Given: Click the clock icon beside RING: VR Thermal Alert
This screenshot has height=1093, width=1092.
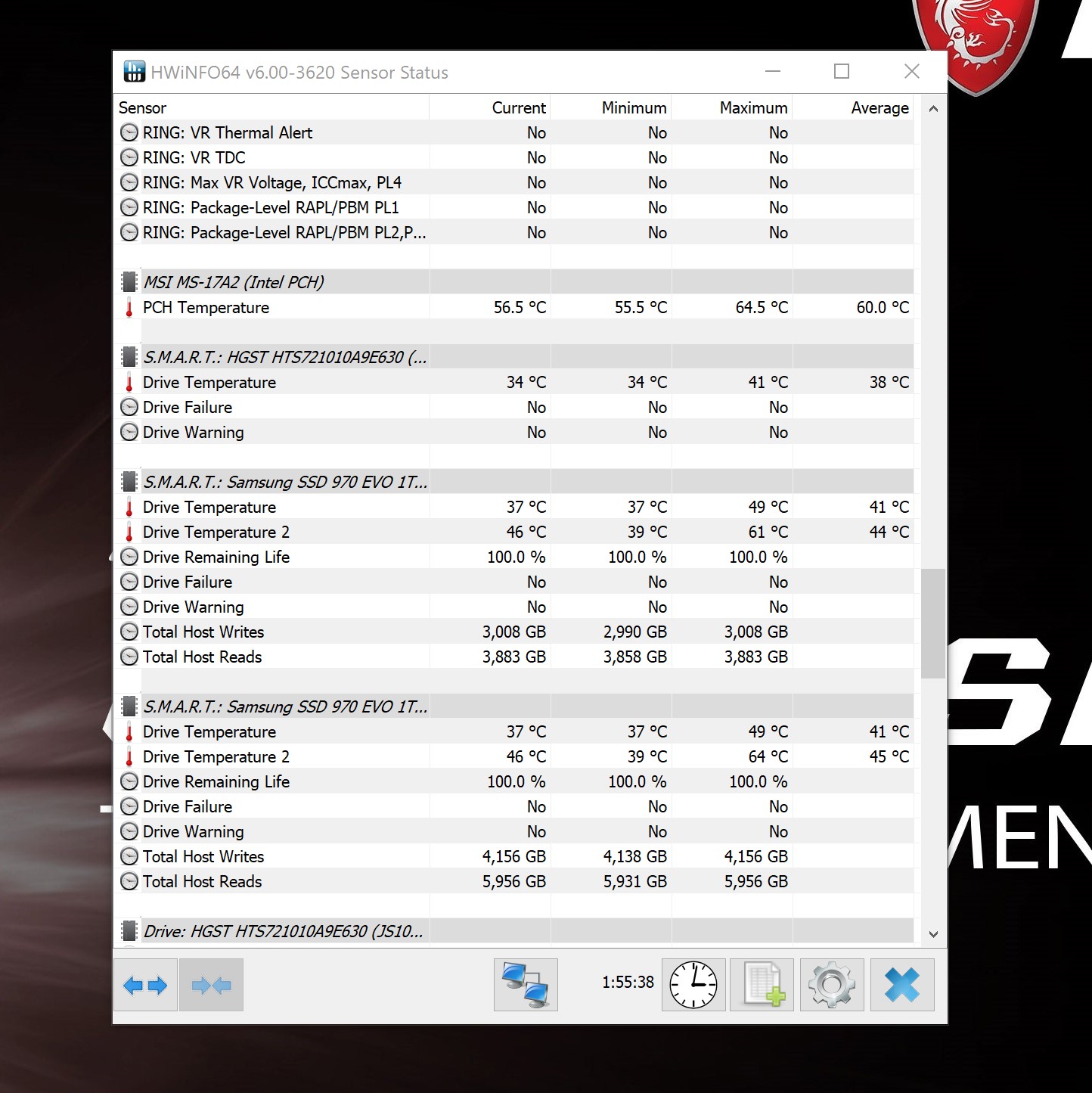Looking at the screenshot, I should pos(129,132).
